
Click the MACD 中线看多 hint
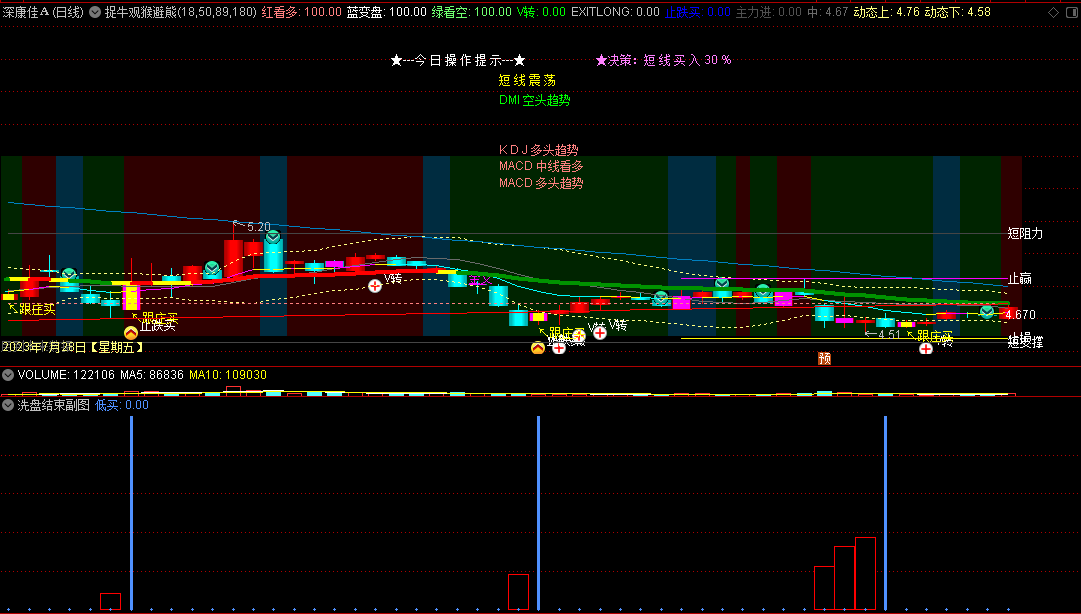[x=541, y=166]
